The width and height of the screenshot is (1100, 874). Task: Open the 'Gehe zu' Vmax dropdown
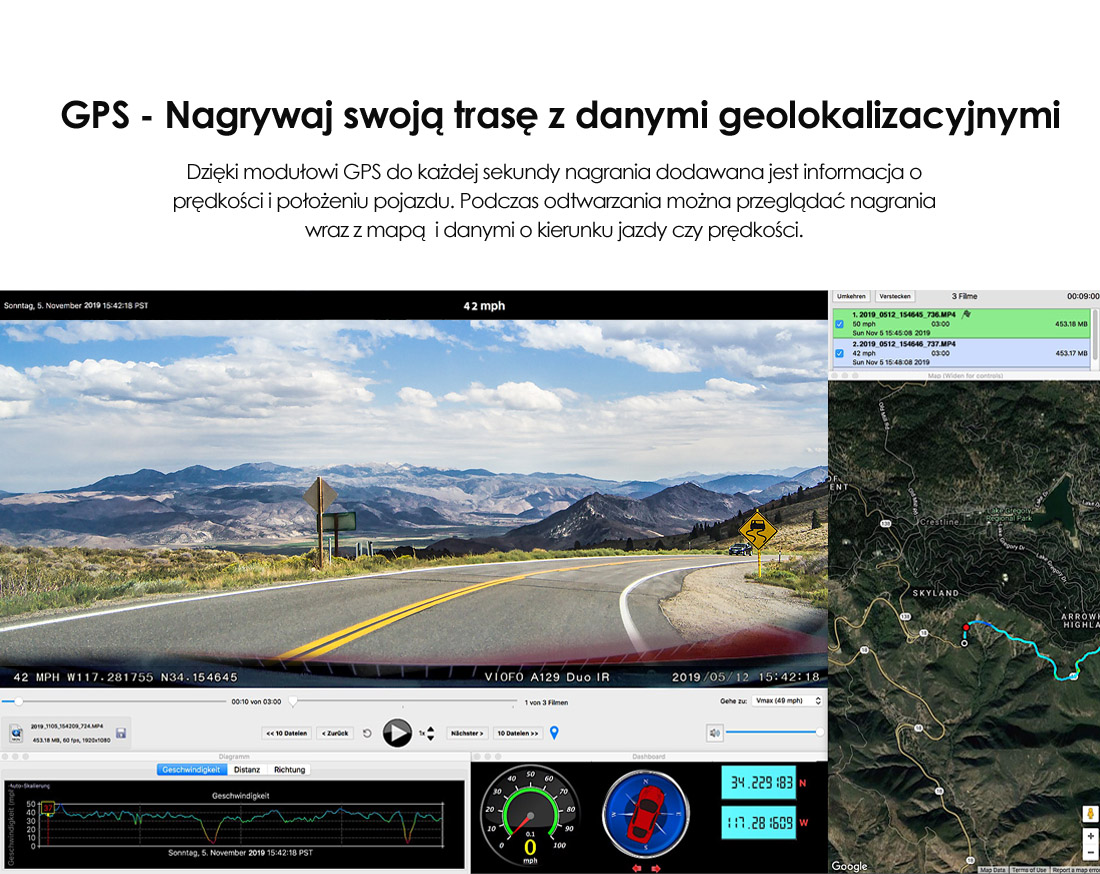click(787, 701)
